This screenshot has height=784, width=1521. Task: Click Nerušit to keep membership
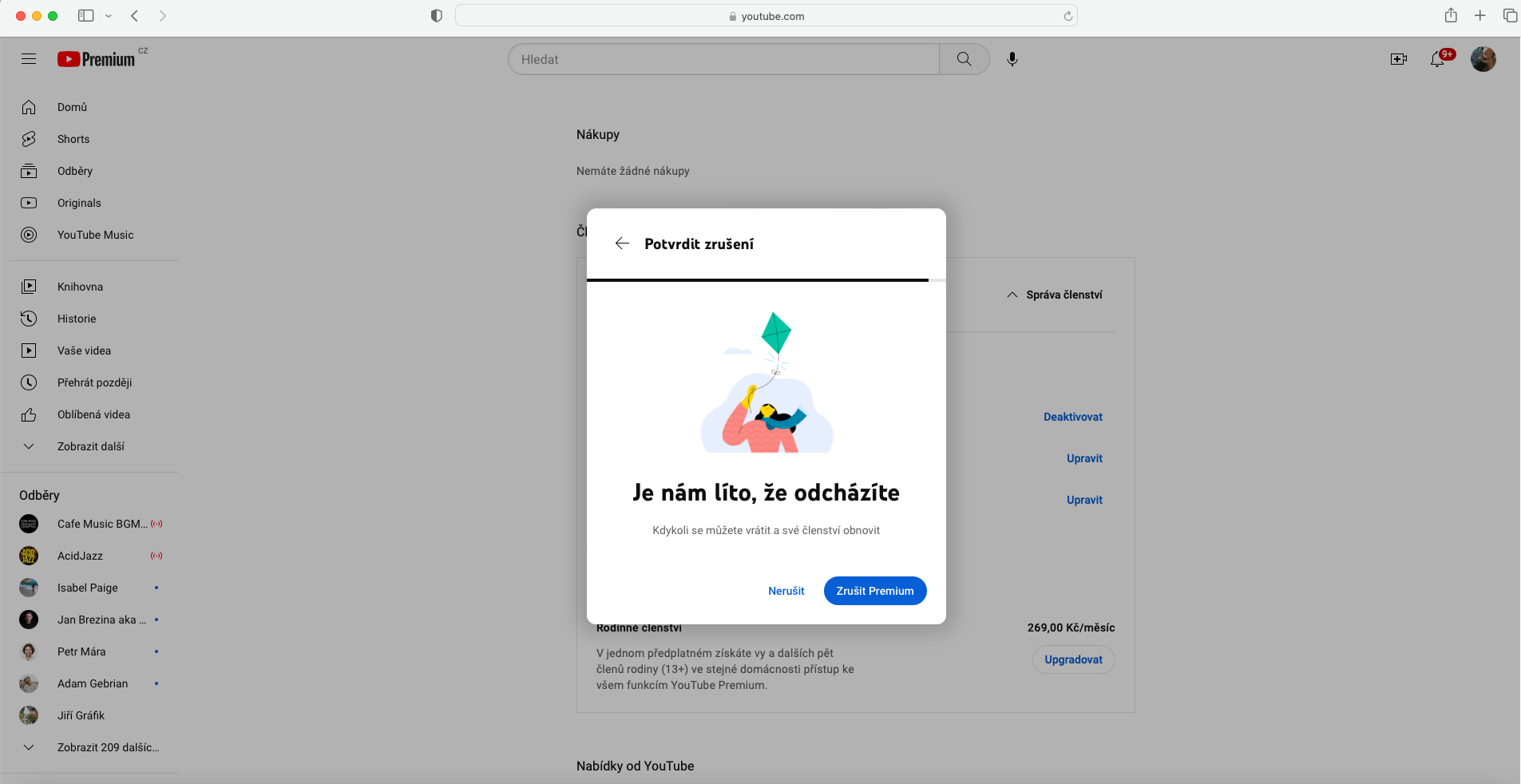click(786, 591)
